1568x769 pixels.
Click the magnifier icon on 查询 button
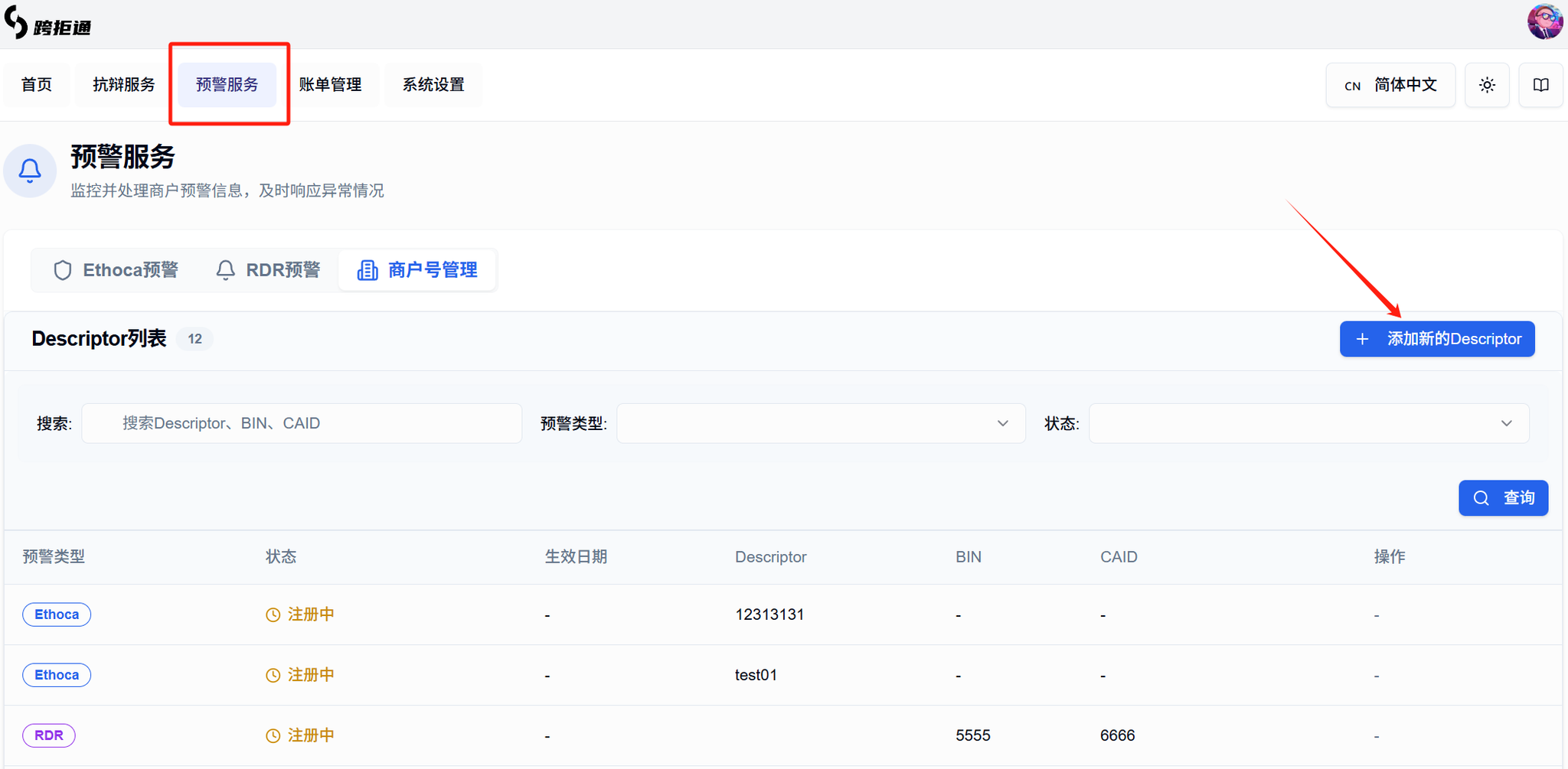click(1481, 498)
